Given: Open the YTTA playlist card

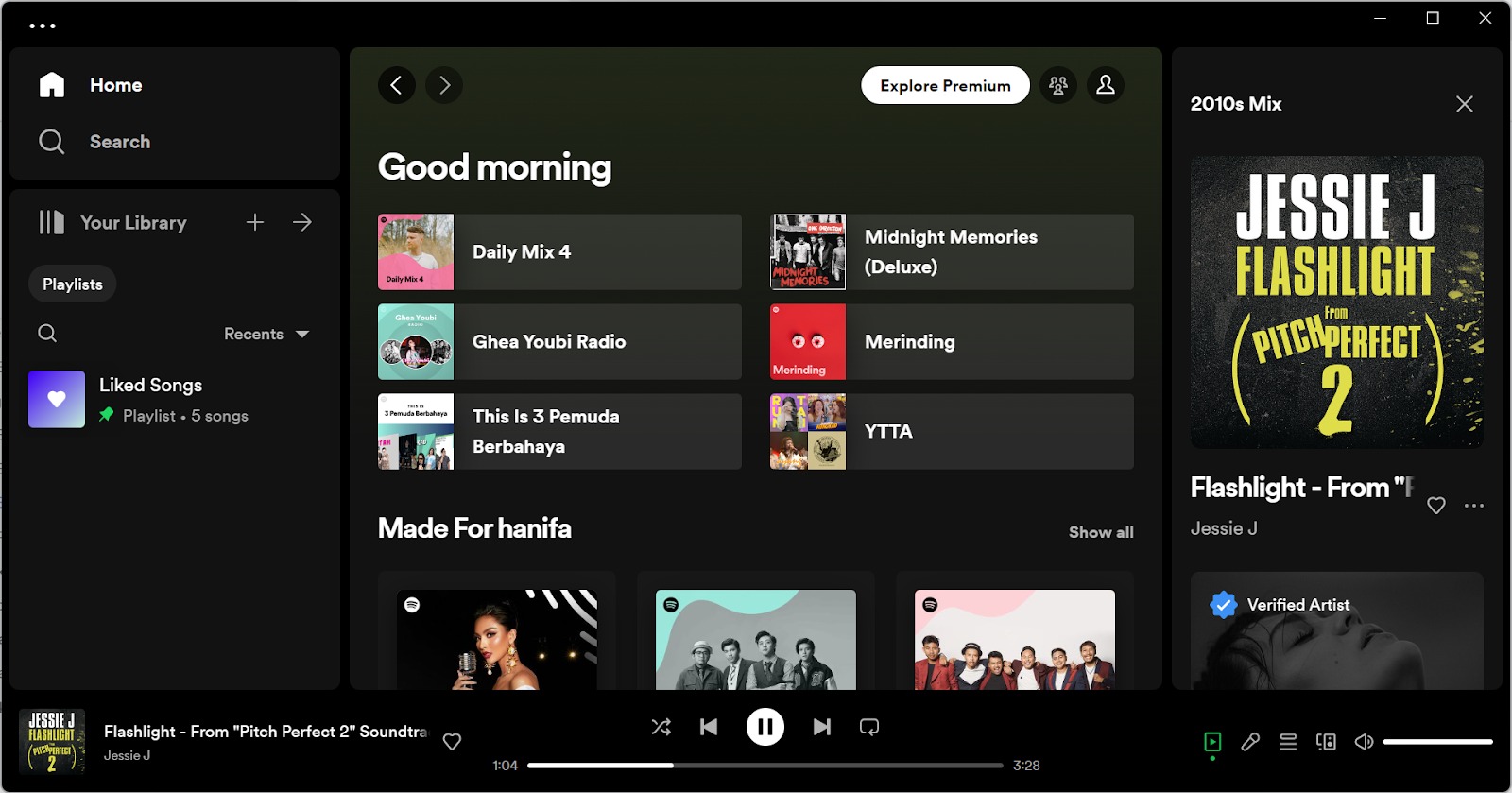Looking at the screenshot, I should coord(952,431).
